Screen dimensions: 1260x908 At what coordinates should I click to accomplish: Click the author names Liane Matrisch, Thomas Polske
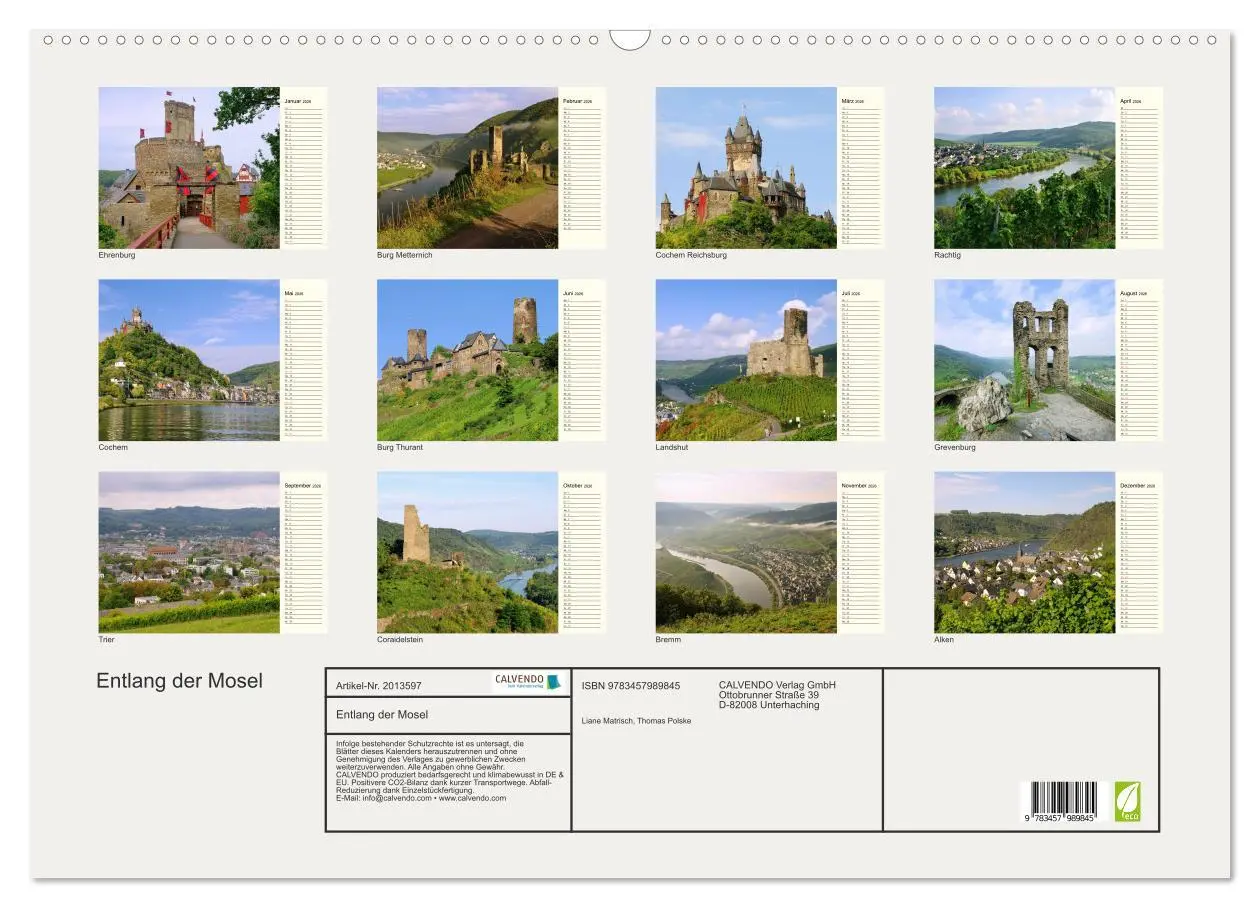(x=637, y=720)
